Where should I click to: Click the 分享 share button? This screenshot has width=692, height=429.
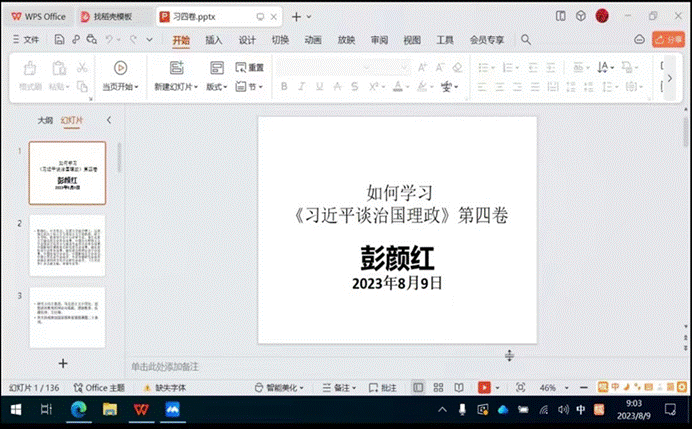click(668, 39)
